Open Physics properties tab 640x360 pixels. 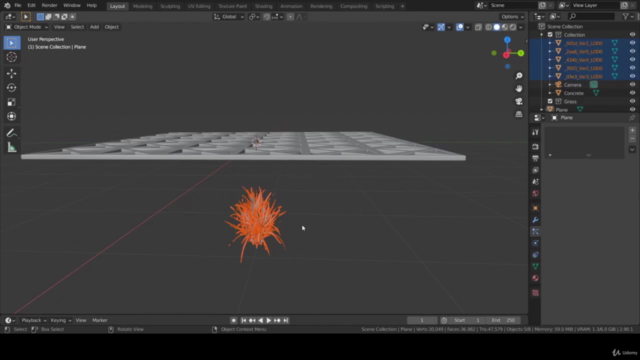pos(536,243)
